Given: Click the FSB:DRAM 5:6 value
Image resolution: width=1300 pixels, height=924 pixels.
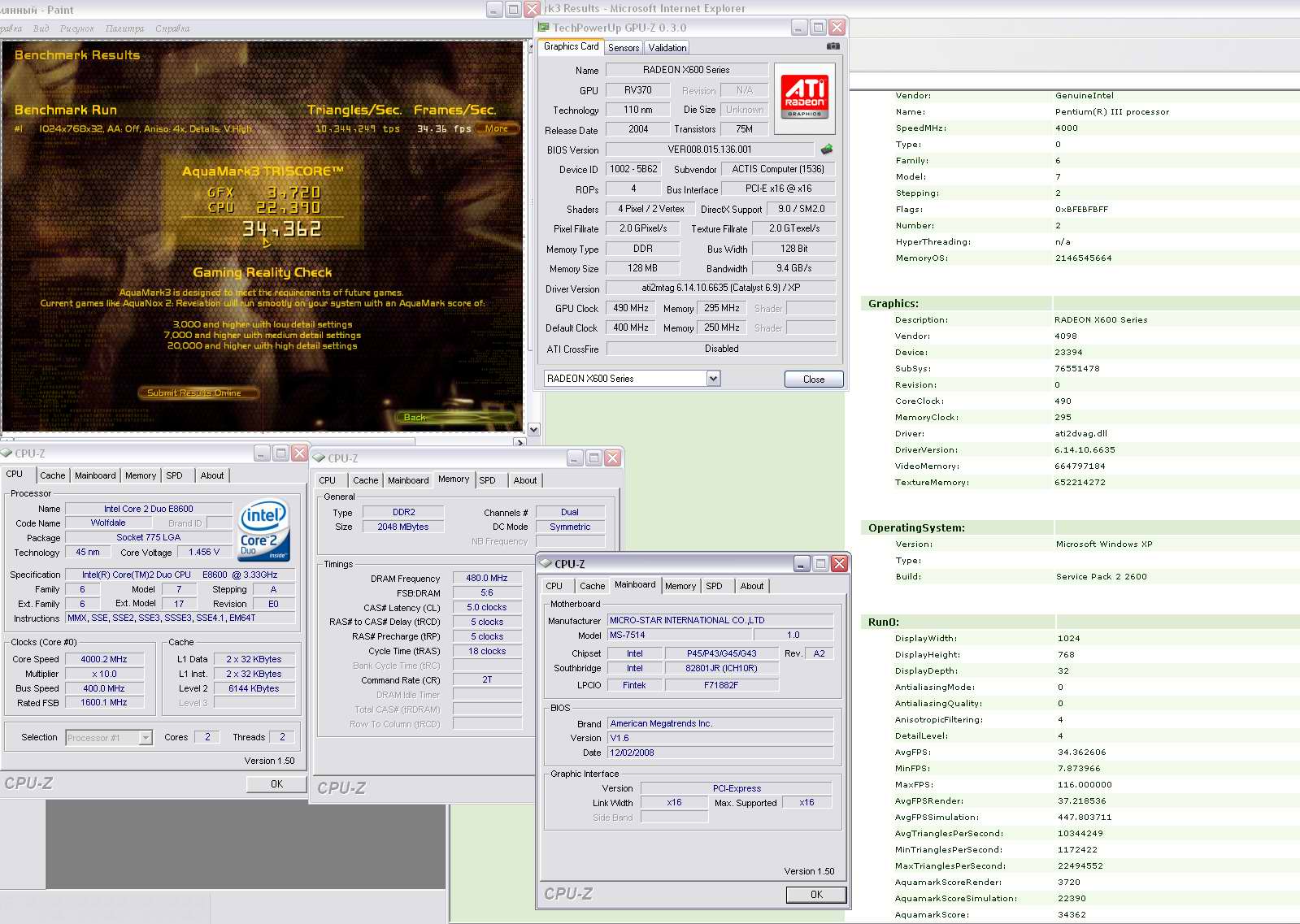Looking at the screenshot, I should click(x=487, y=592).
